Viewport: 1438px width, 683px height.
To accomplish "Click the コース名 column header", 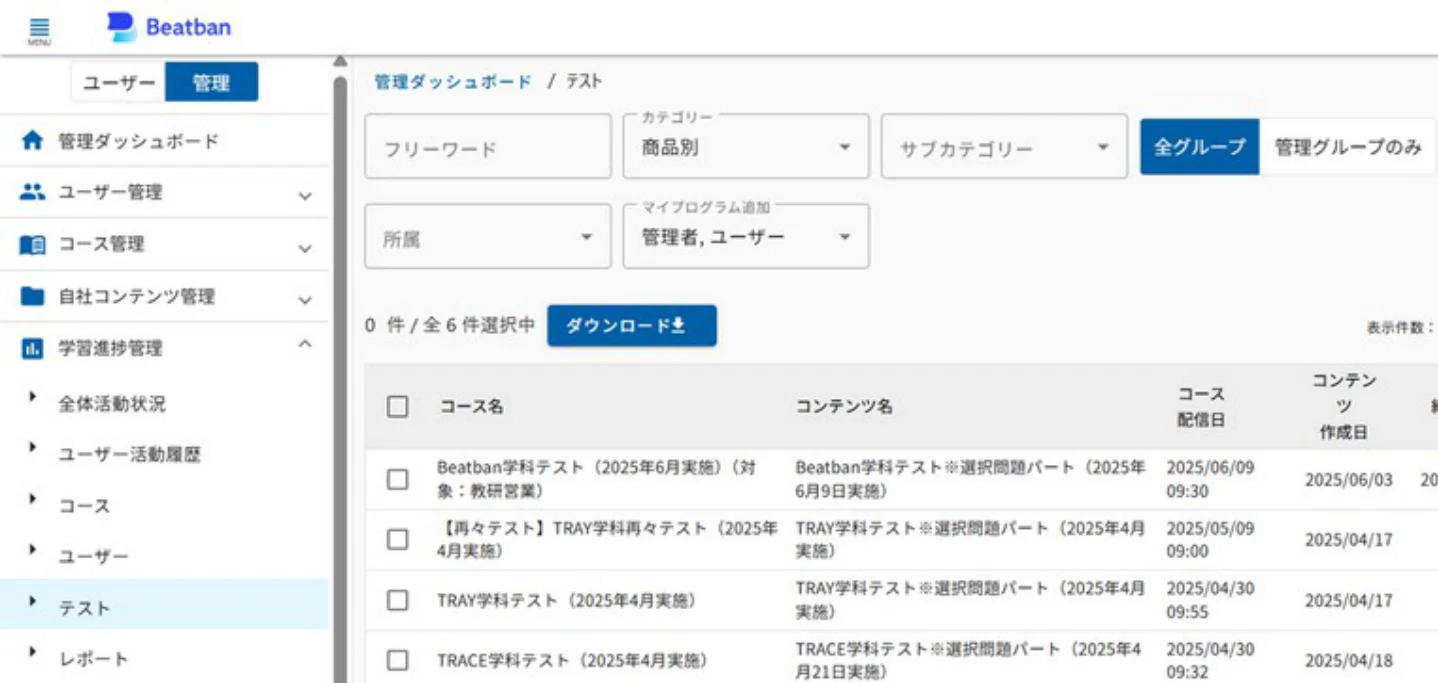I will pyautogui.click(x=470, y=407).
